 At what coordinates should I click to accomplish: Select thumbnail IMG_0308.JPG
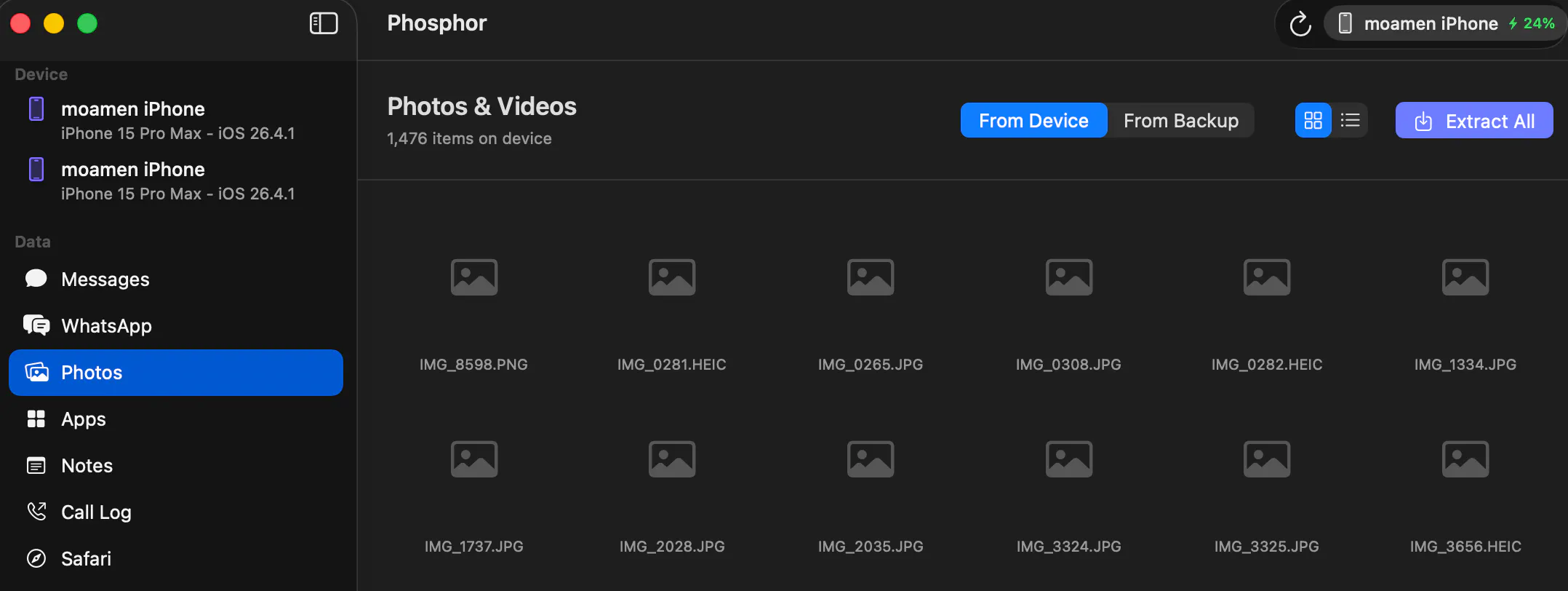(1069, 277)
